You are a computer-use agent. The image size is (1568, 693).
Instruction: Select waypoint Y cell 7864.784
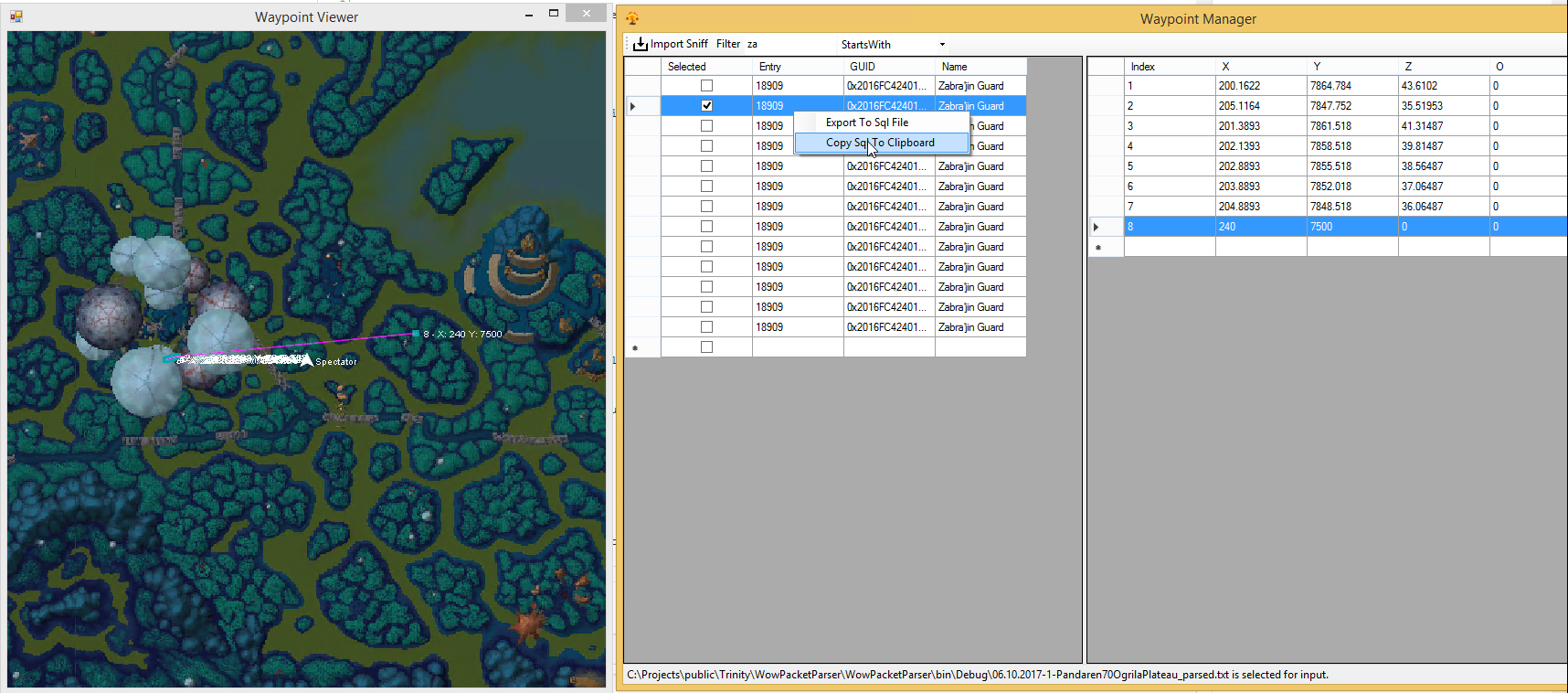point(1352,86)
